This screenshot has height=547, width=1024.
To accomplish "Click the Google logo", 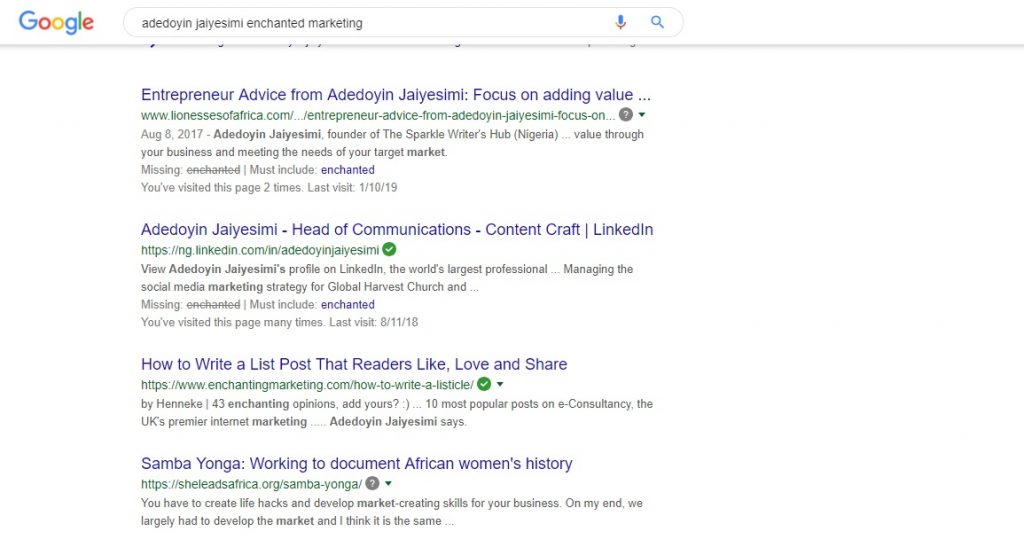I will click(x=56, y=22).
